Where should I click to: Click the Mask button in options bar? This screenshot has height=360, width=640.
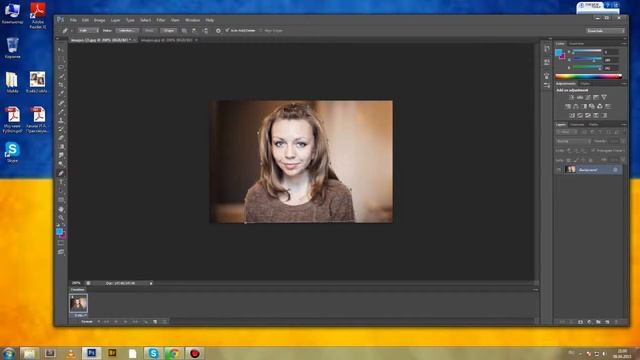coord(149,31)
